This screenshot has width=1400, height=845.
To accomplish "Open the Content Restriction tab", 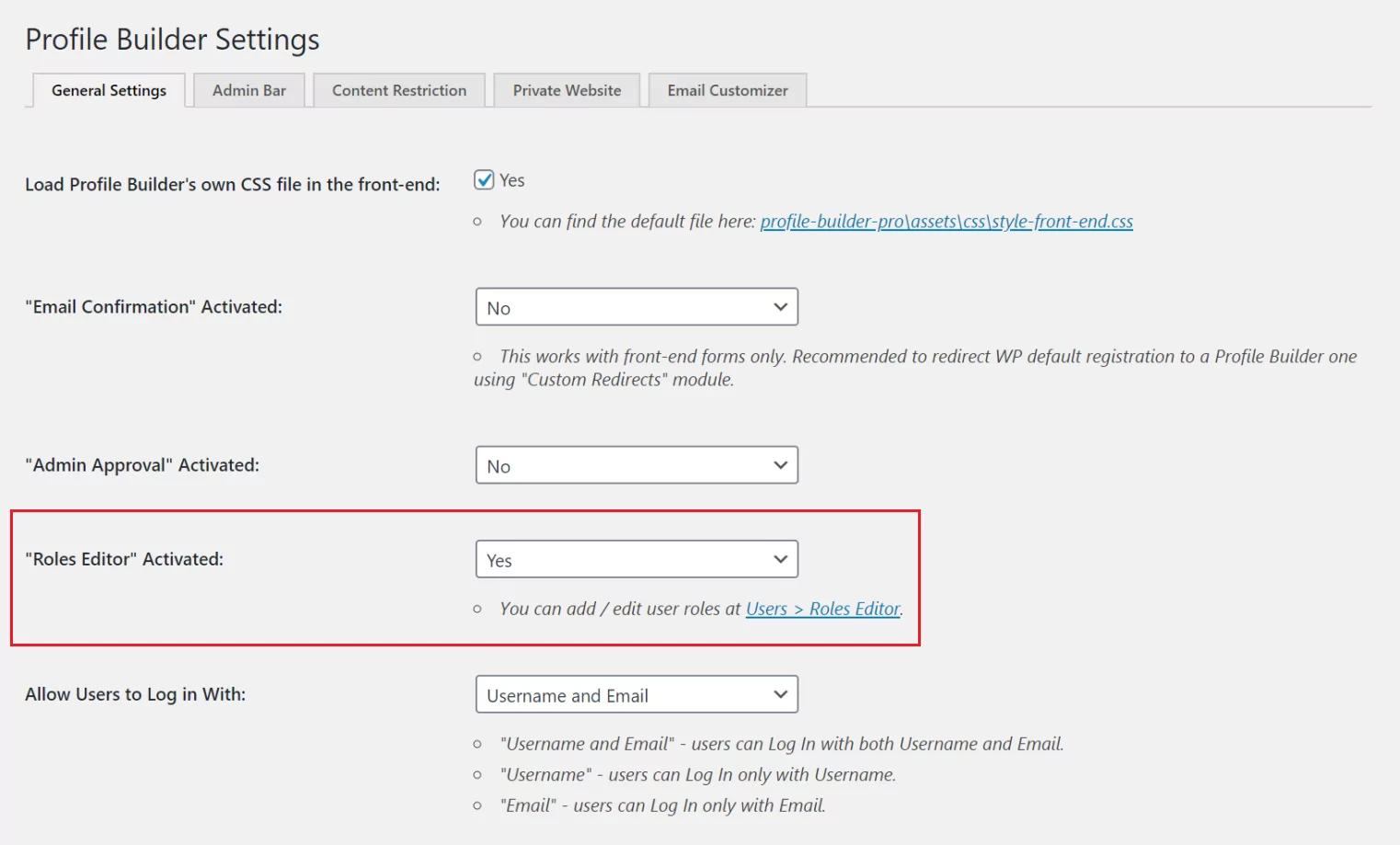I will coord(399,90).
